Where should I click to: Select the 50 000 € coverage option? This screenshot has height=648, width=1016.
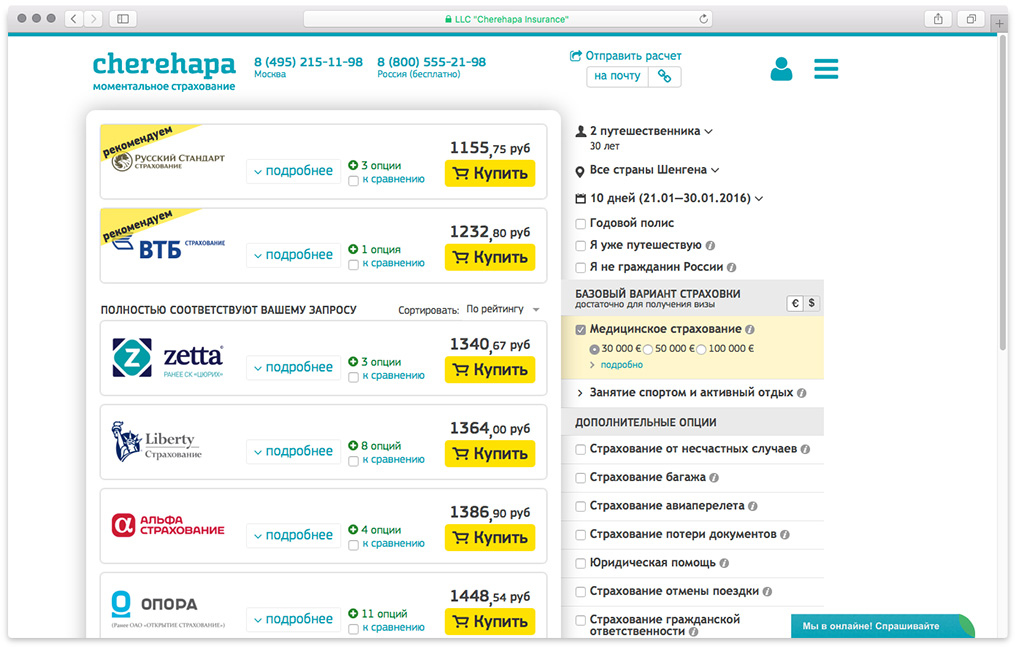click(x=648, y=349)
